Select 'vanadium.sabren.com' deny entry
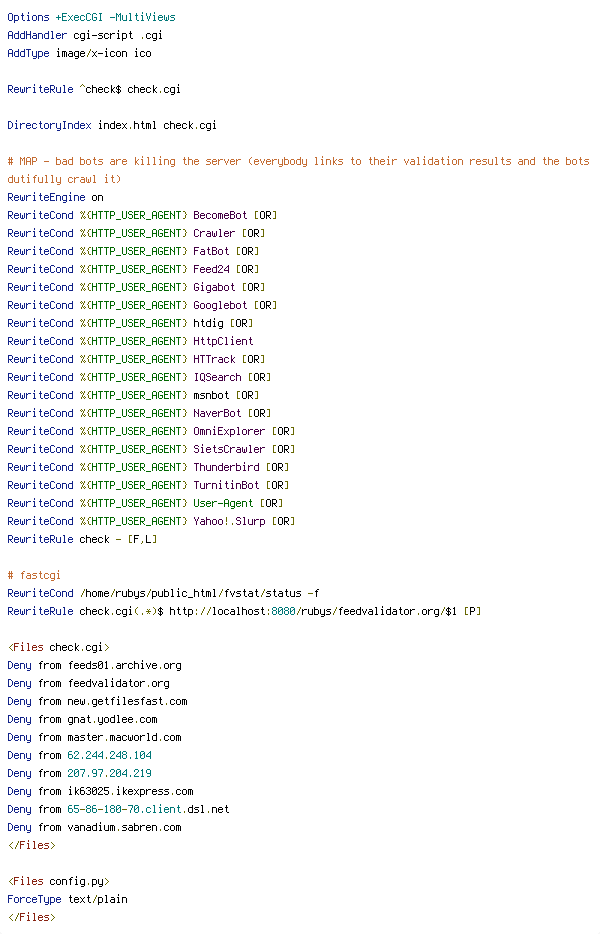 124,827
